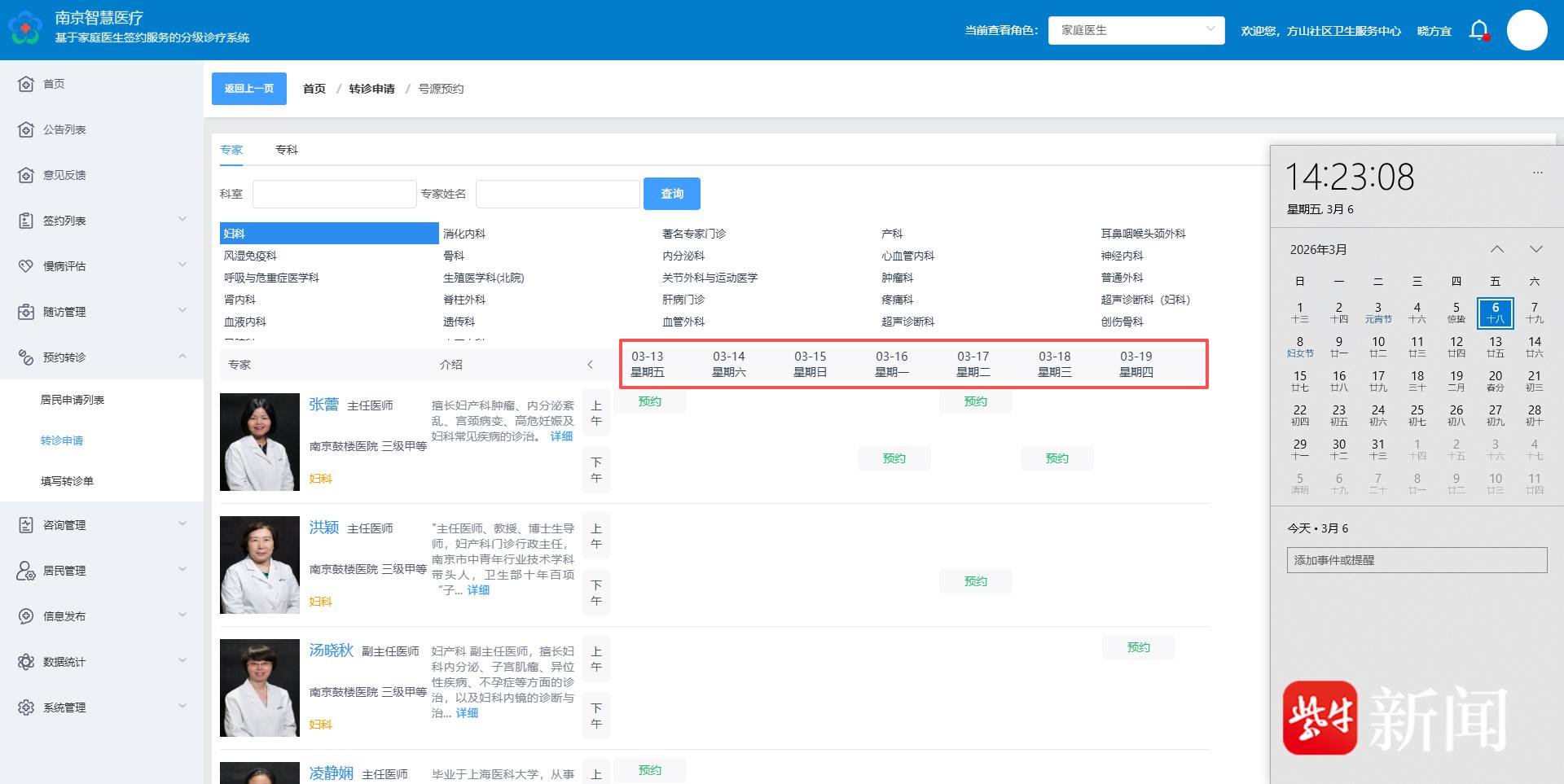
Task: Select the 消化内科 department
Action: (x=464, y=234)
